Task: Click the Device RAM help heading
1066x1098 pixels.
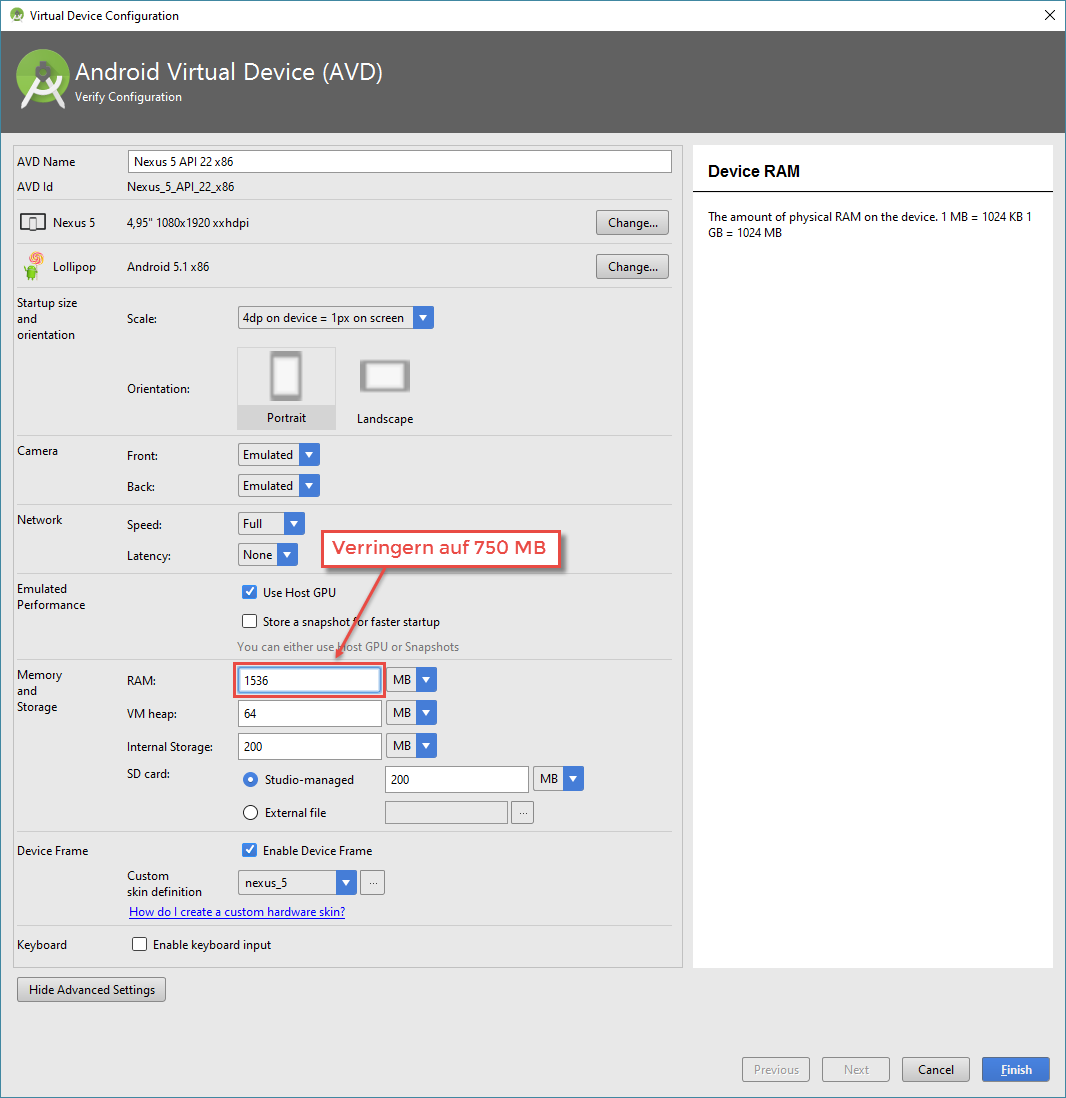Action: coord(754,172)
